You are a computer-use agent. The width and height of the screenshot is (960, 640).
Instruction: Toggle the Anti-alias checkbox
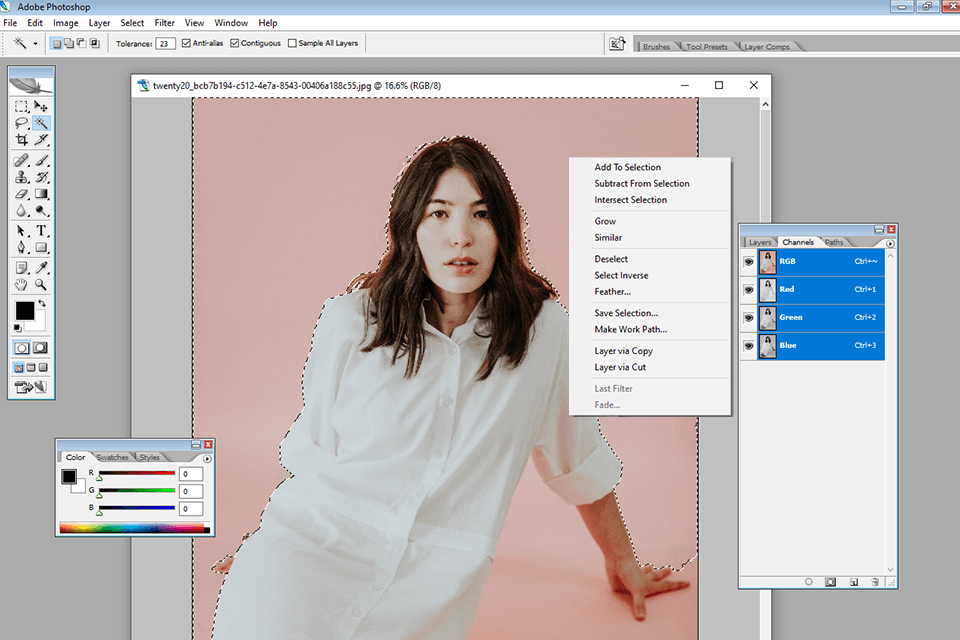186,43
